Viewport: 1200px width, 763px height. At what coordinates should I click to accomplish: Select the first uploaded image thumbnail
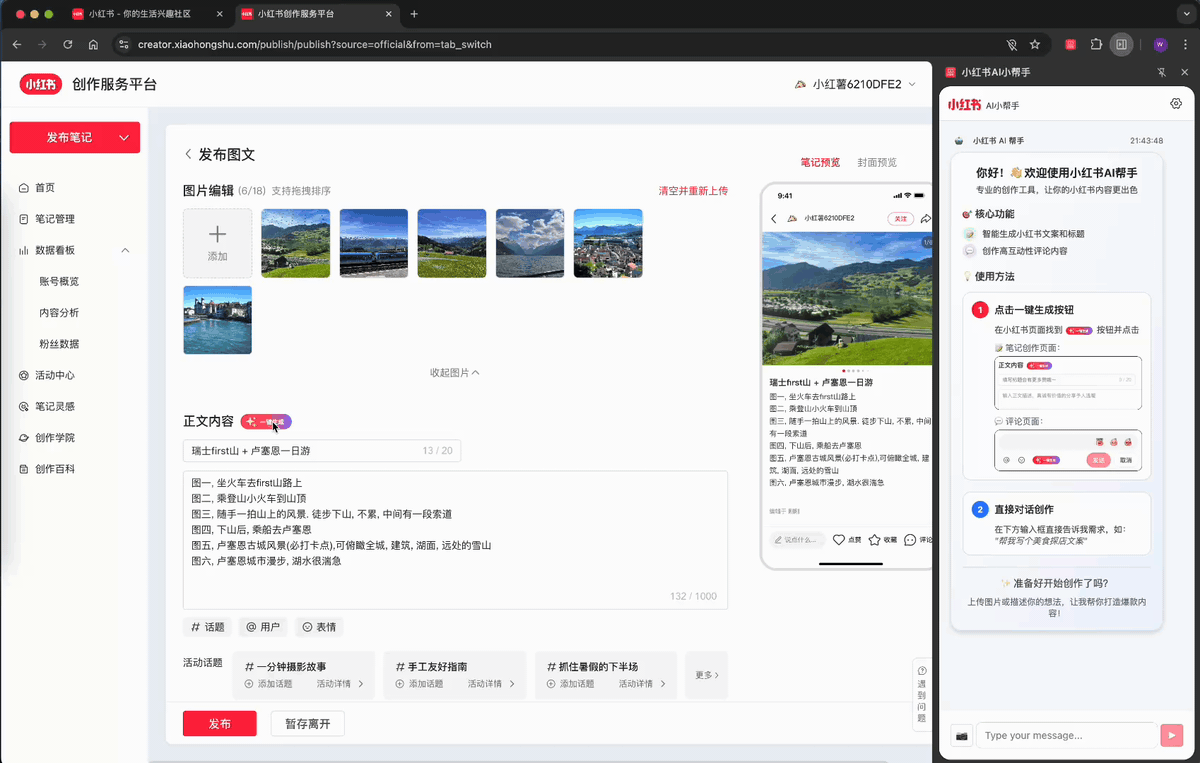[x=295, y=243]
